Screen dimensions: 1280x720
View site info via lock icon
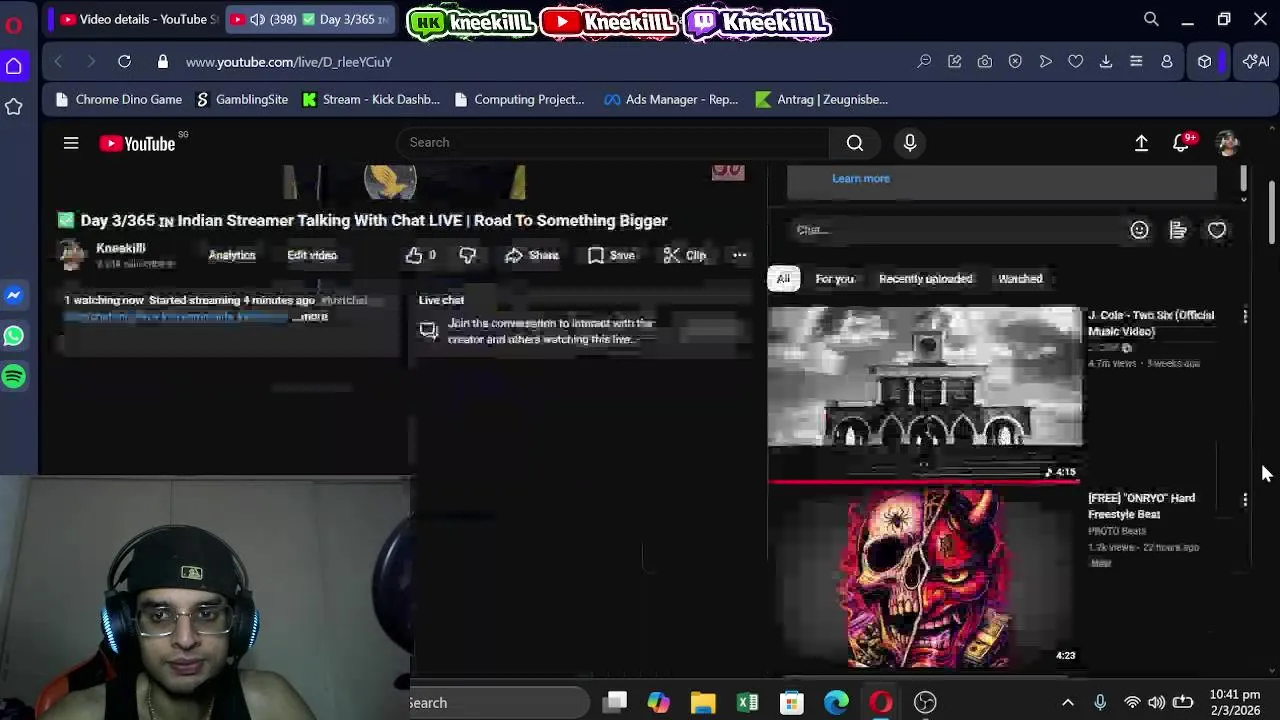162,62
